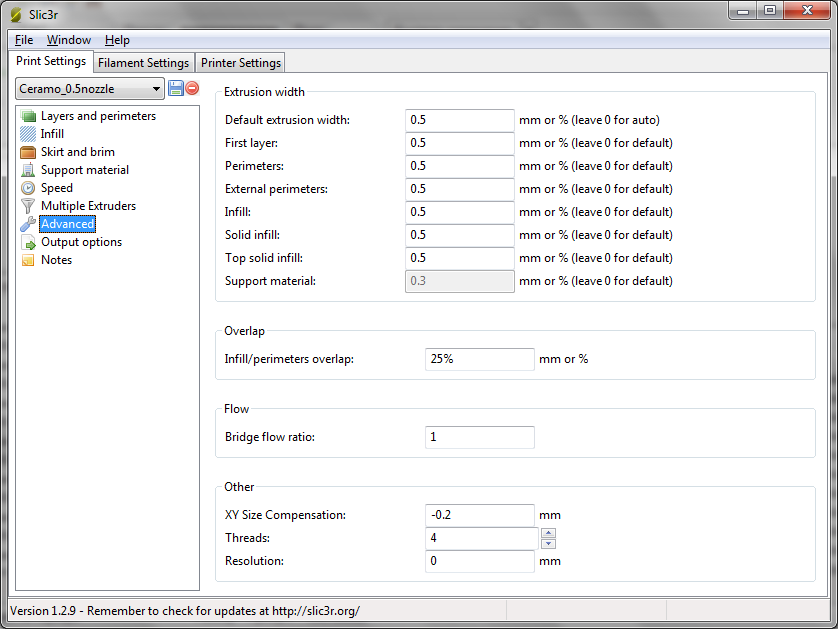The width and height of the screenshot is (838, 629).
Task: Click the Layers and perimeters icon
Action: [28, 116]
